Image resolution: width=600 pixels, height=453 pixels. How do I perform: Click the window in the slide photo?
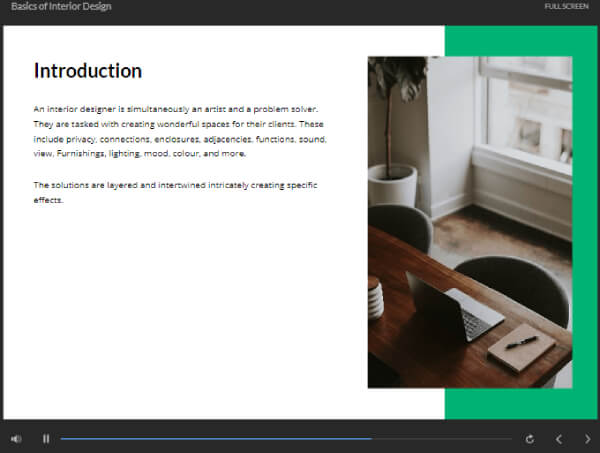coord(524,110)
